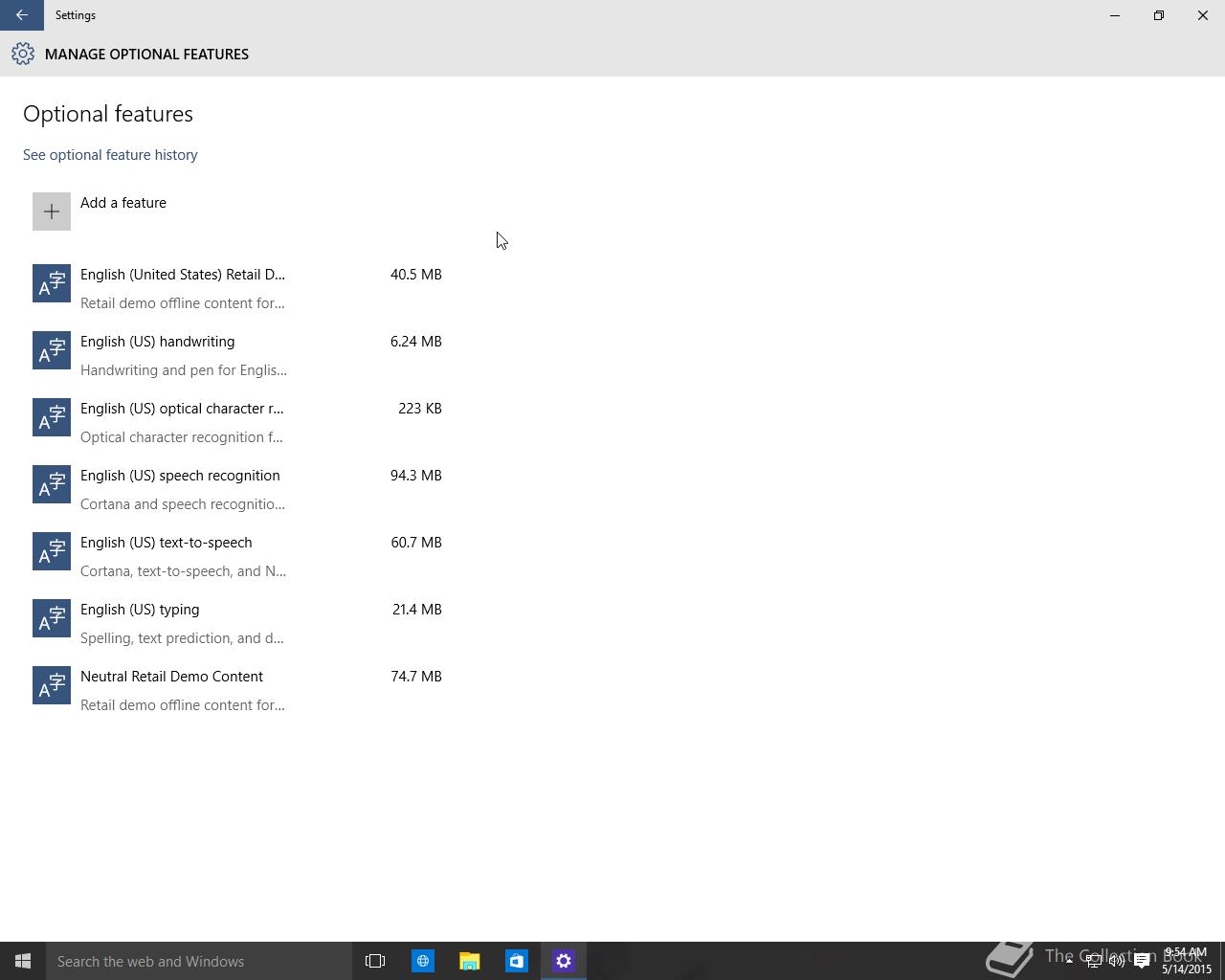Viewport: 1225px width, 980px height.
Task: Click in the Search the web and Windows box
Action: click(x=199, y=961)
